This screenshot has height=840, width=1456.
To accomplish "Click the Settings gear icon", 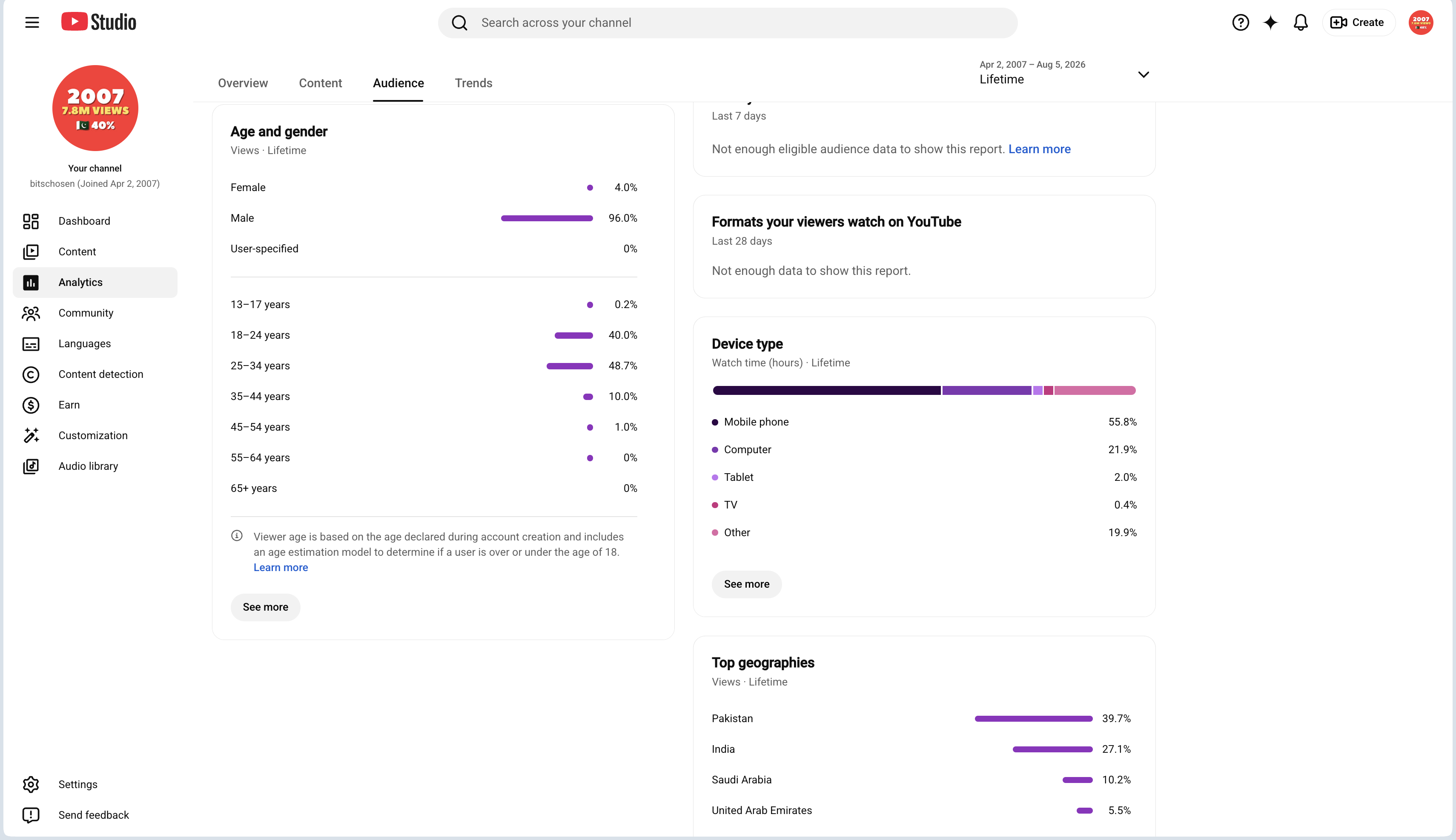I will 31,785.
